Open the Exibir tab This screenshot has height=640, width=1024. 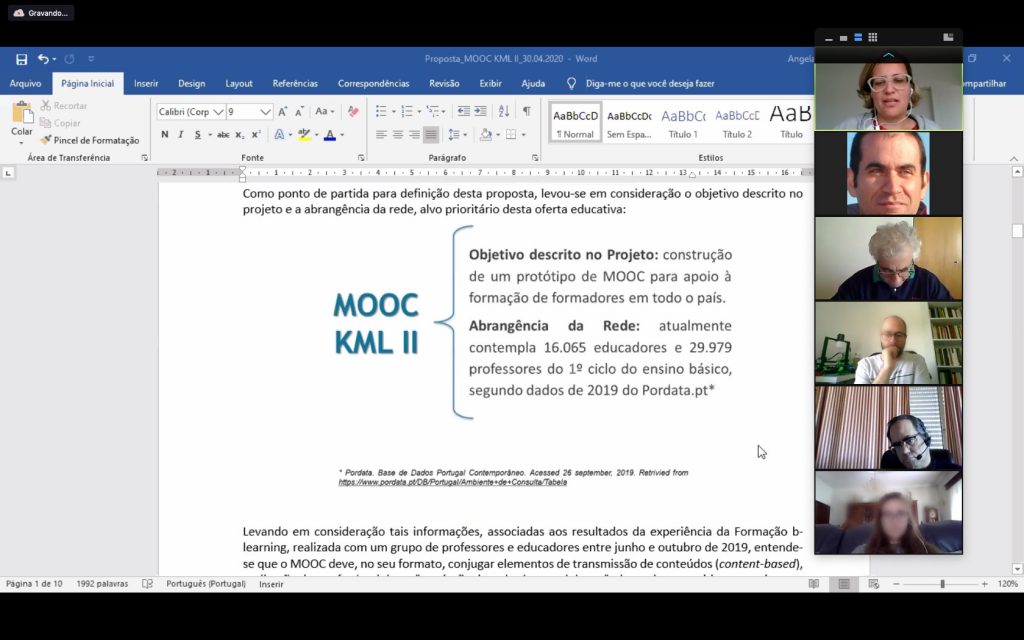(x=490, y=84)
